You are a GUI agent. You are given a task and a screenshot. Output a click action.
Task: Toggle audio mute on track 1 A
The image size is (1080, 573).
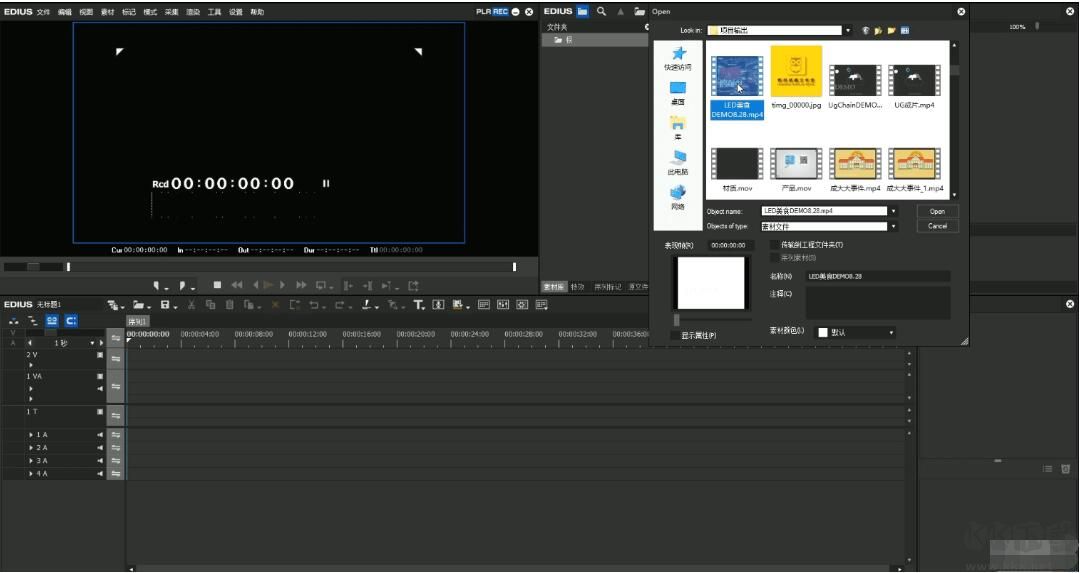coord(100,435)
